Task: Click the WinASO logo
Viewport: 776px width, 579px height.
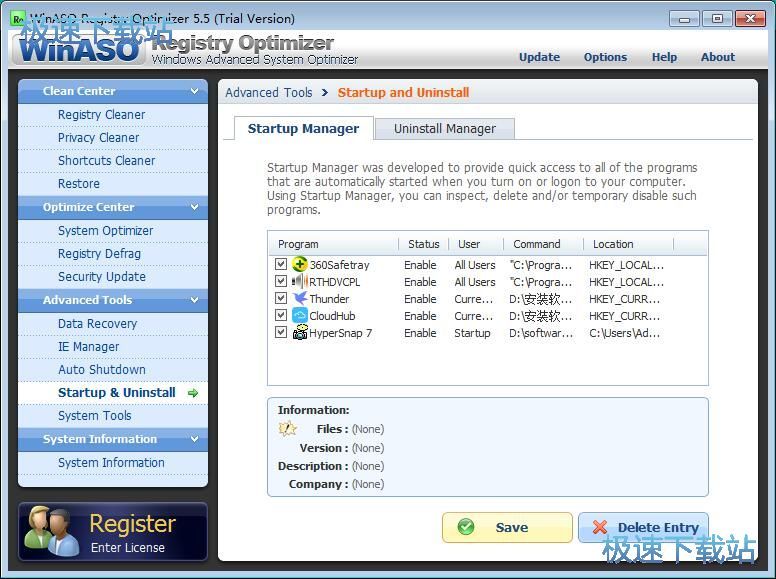Action: pos(79,48)
